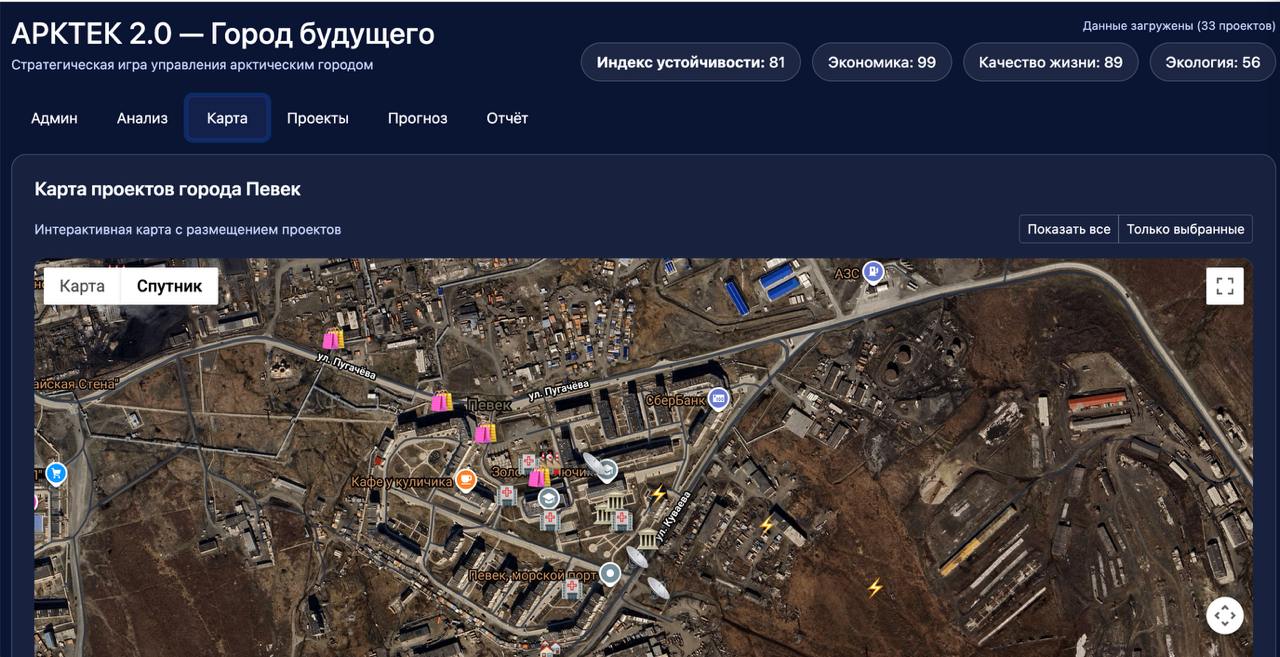Click the graduation cap school marker
This screenshot has width=1280, height=657.
click(x=548, y=497)
